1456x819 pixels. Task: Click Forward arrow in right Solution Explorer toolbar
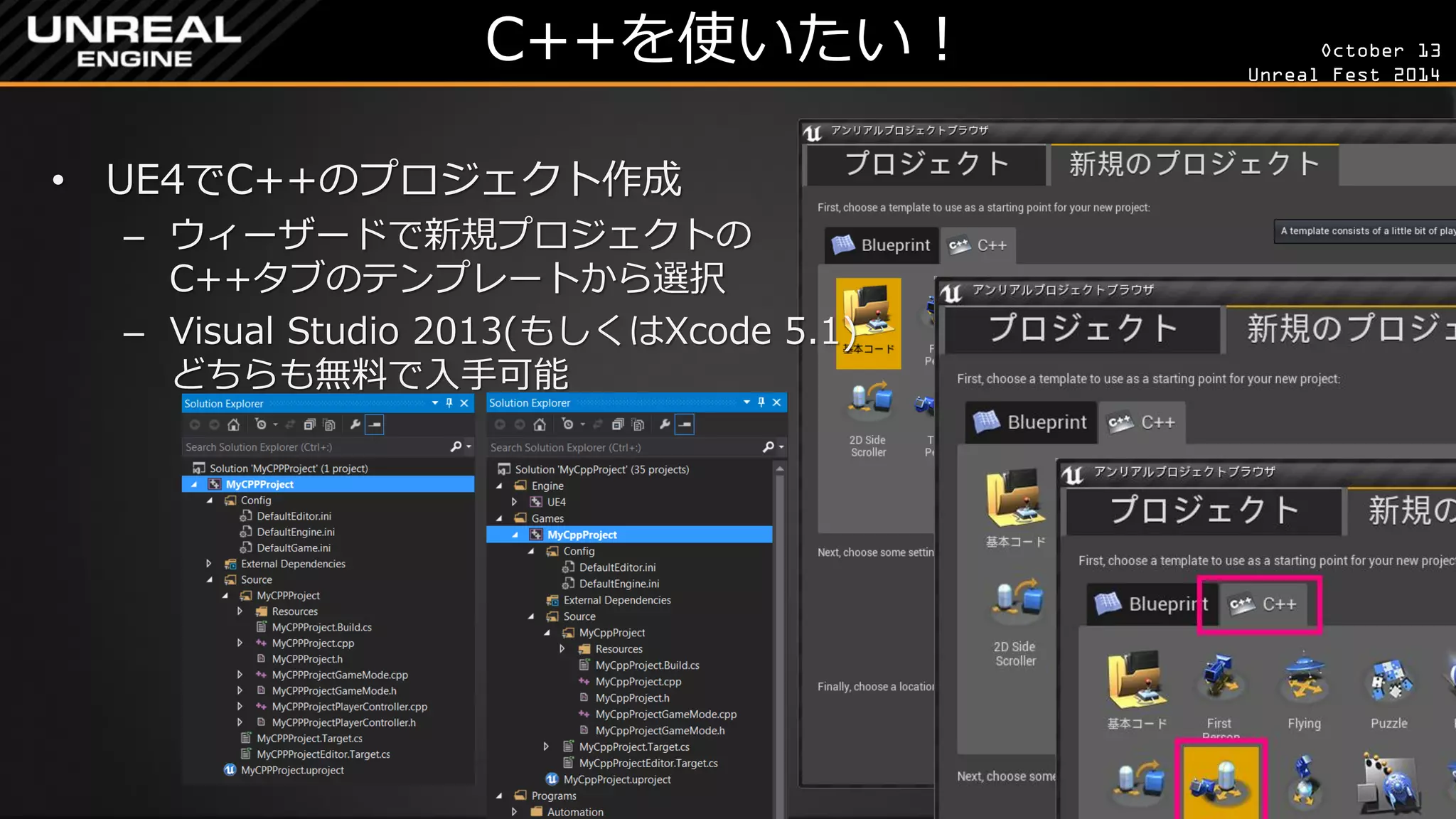(520, 424)
